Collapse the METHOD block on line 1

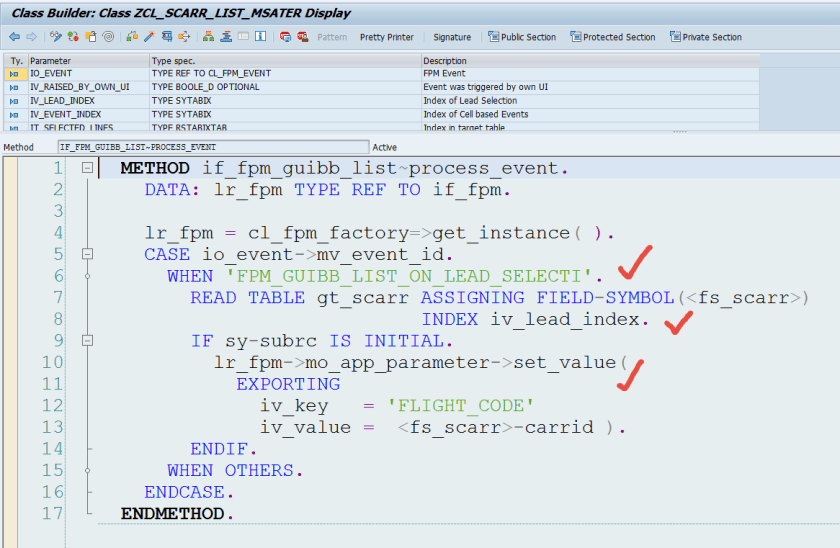point(88,168)
